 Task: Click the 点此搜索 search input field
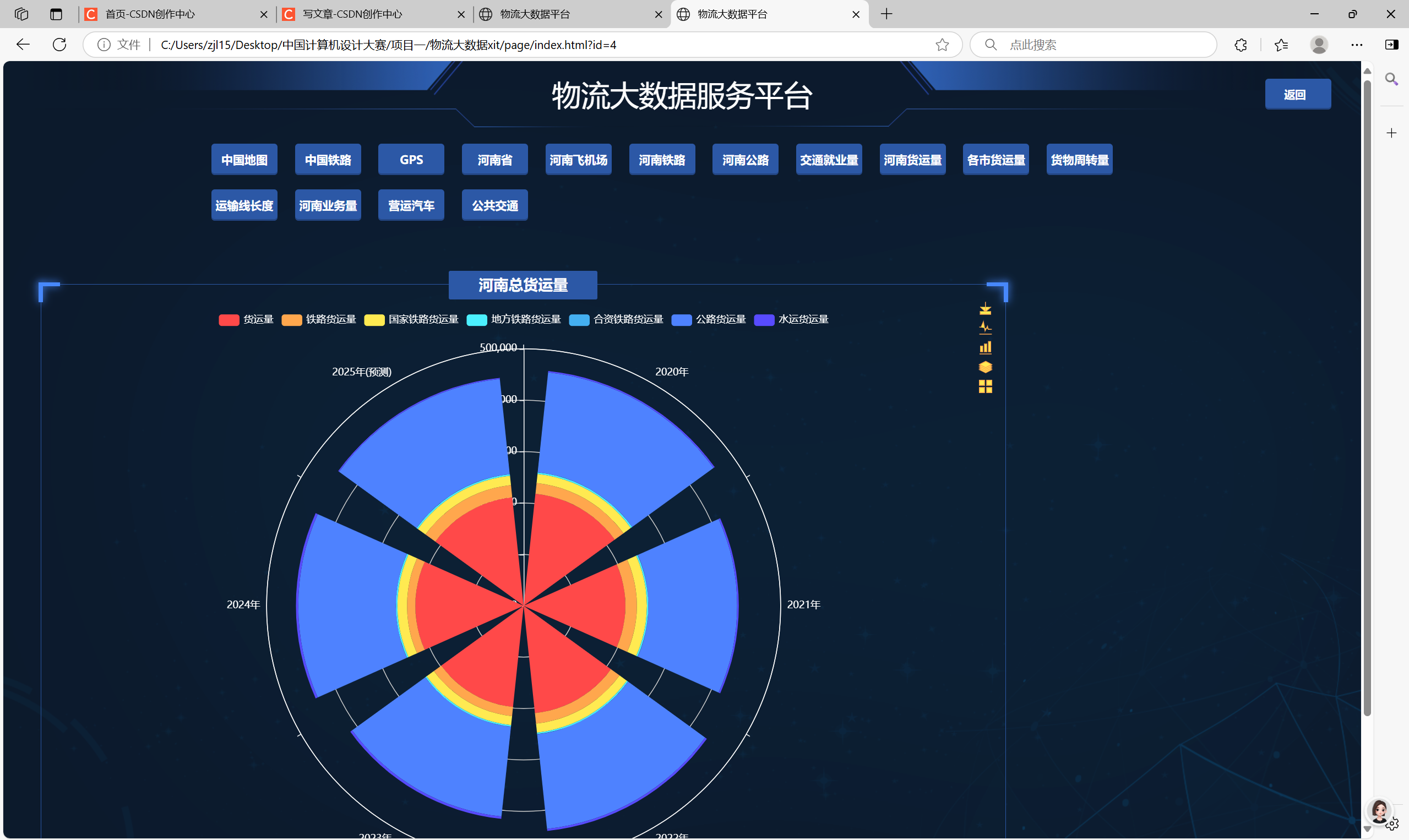1104,45
